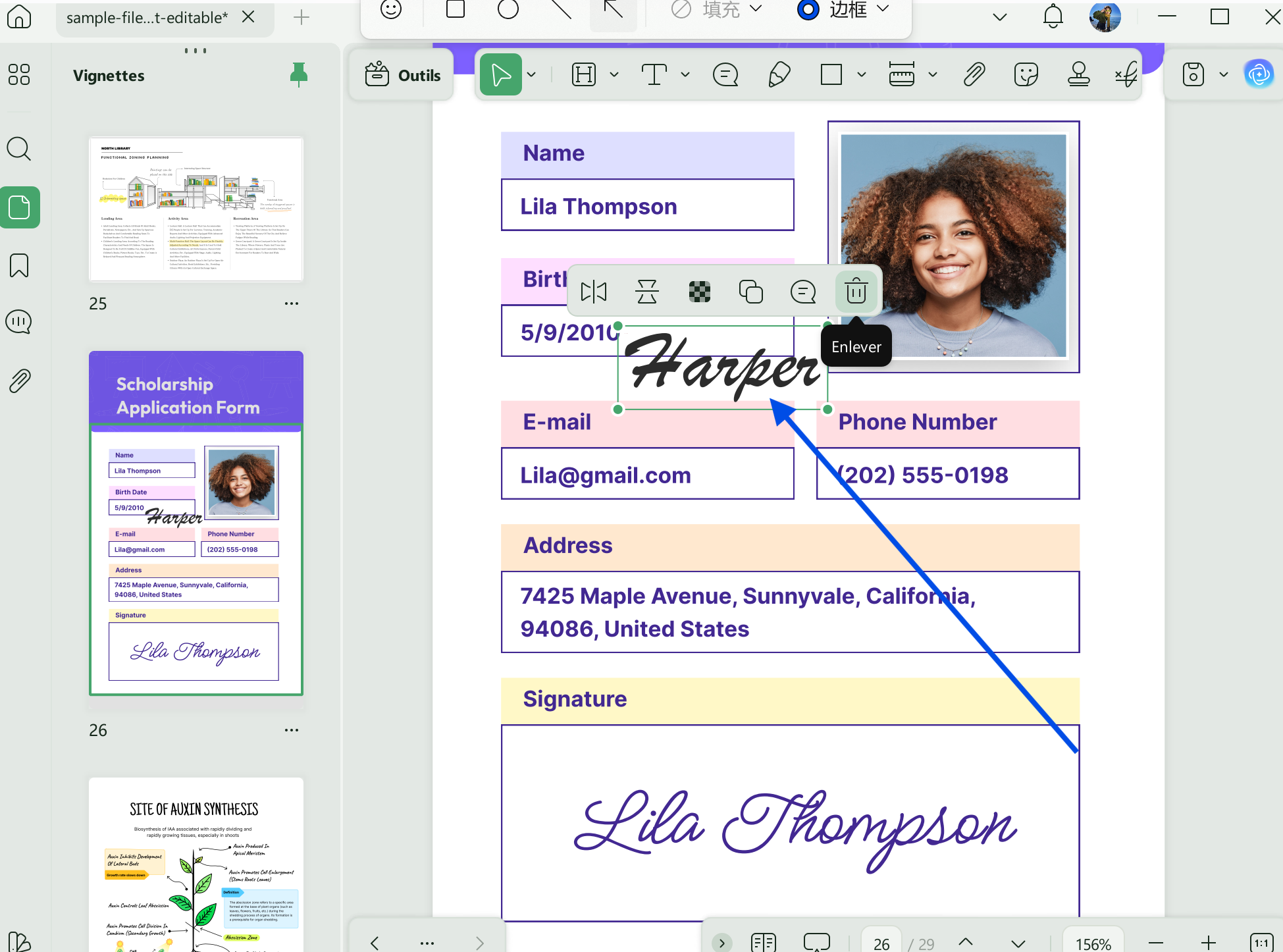Open the bookmarks panel
Viewport: 1283px width, 952px height.
tap(19, 265)
